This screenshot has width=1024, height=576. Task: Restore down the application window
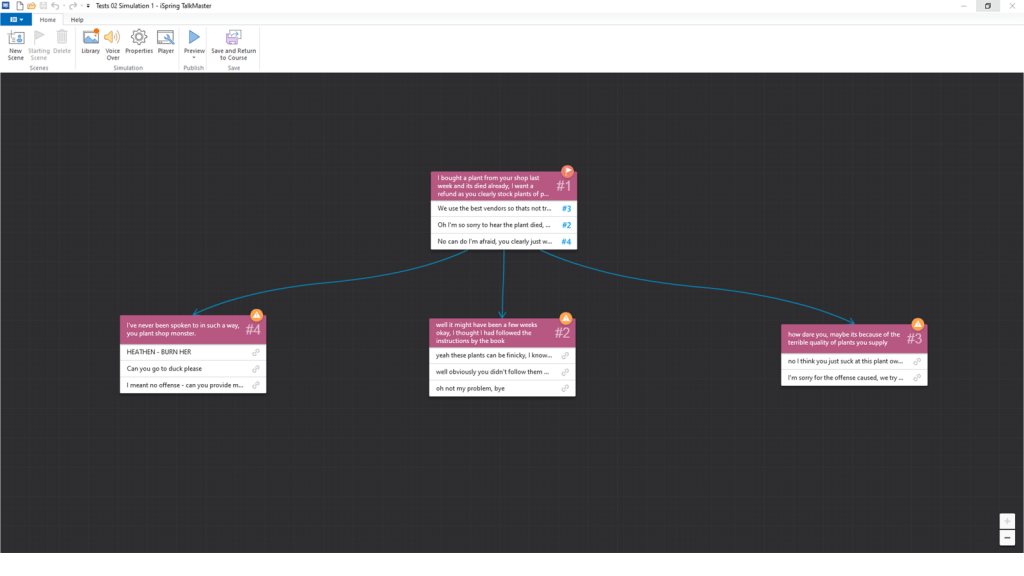click(x=987, y=6)
